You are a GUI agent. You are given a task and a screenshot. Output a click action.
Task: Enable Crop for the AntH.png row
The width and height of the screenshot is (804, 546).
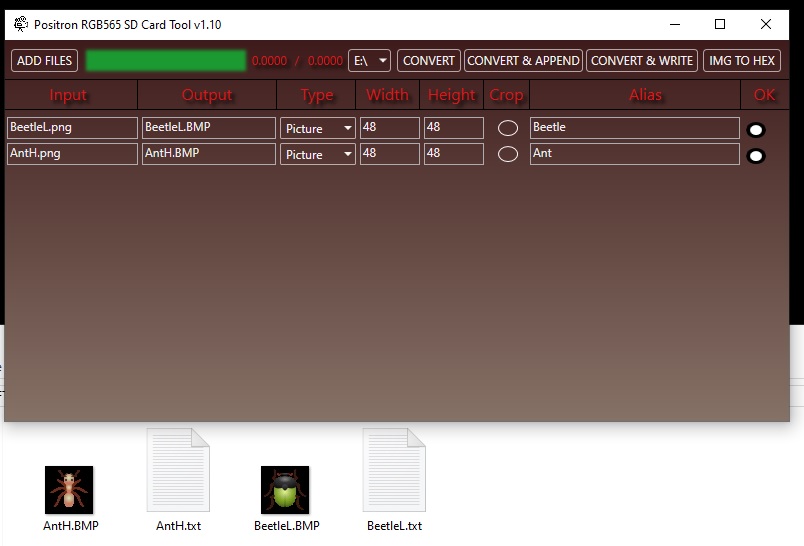pyautogui.click(x=508, y=154)
